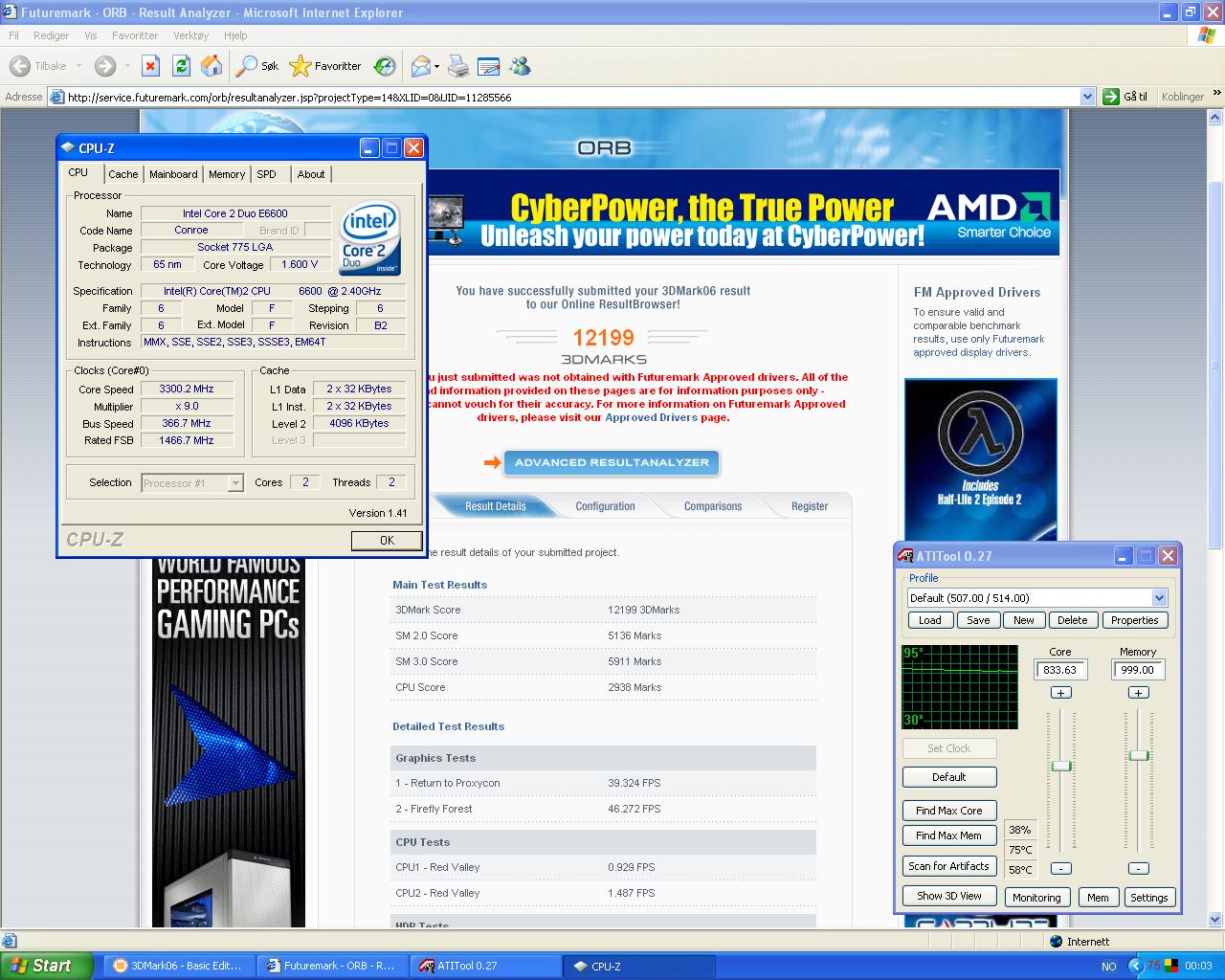Image resolution: width=1225 pixels, height=980 pixels.
Task: Open Search (Søk) in IE toolbar
Action: point(258,66)
